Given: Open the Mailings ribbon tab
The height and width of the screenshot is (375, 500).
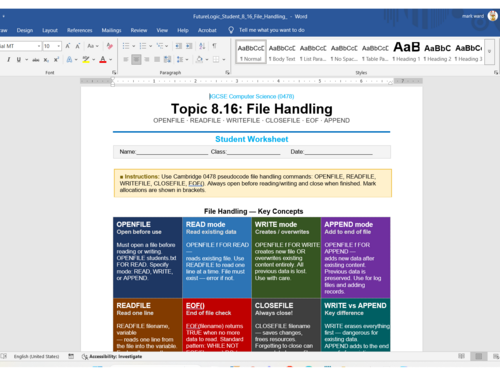Looking at the screenshot, I should 111,30.
